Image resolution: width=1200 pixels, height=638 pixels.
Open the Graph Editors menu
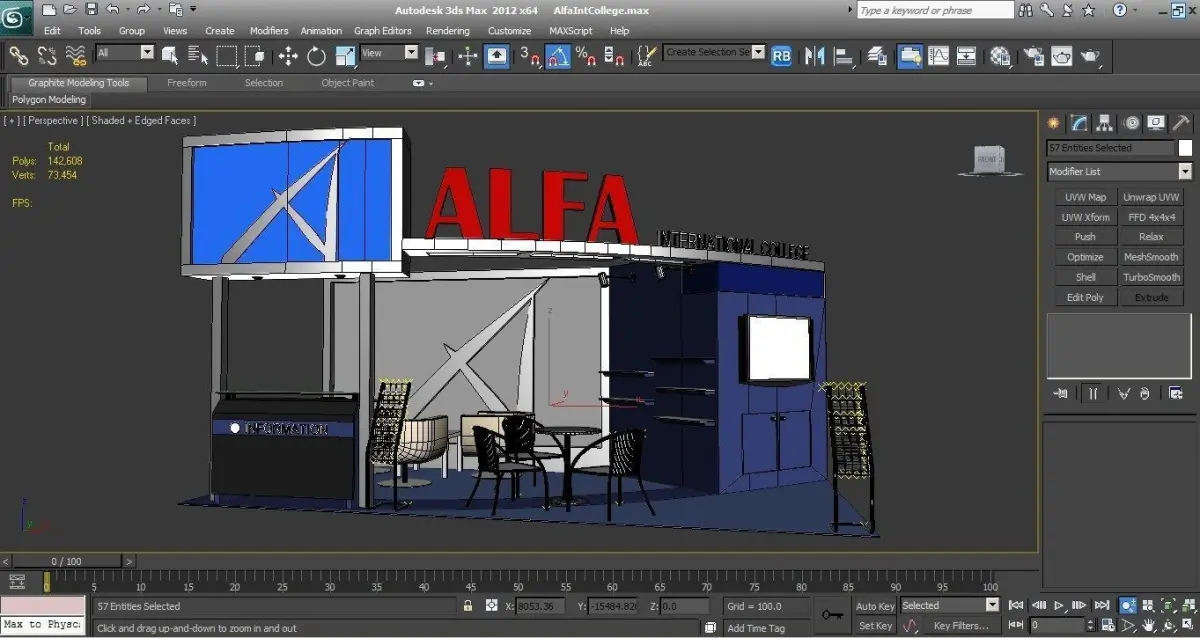click(x=383, y=31)
